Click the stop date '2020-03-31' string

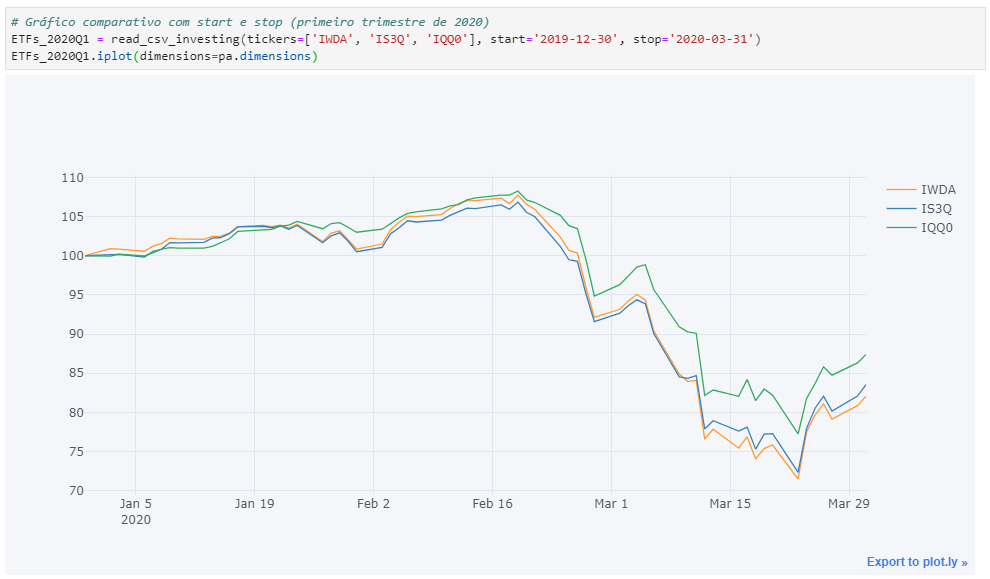[x=716, y=39]
